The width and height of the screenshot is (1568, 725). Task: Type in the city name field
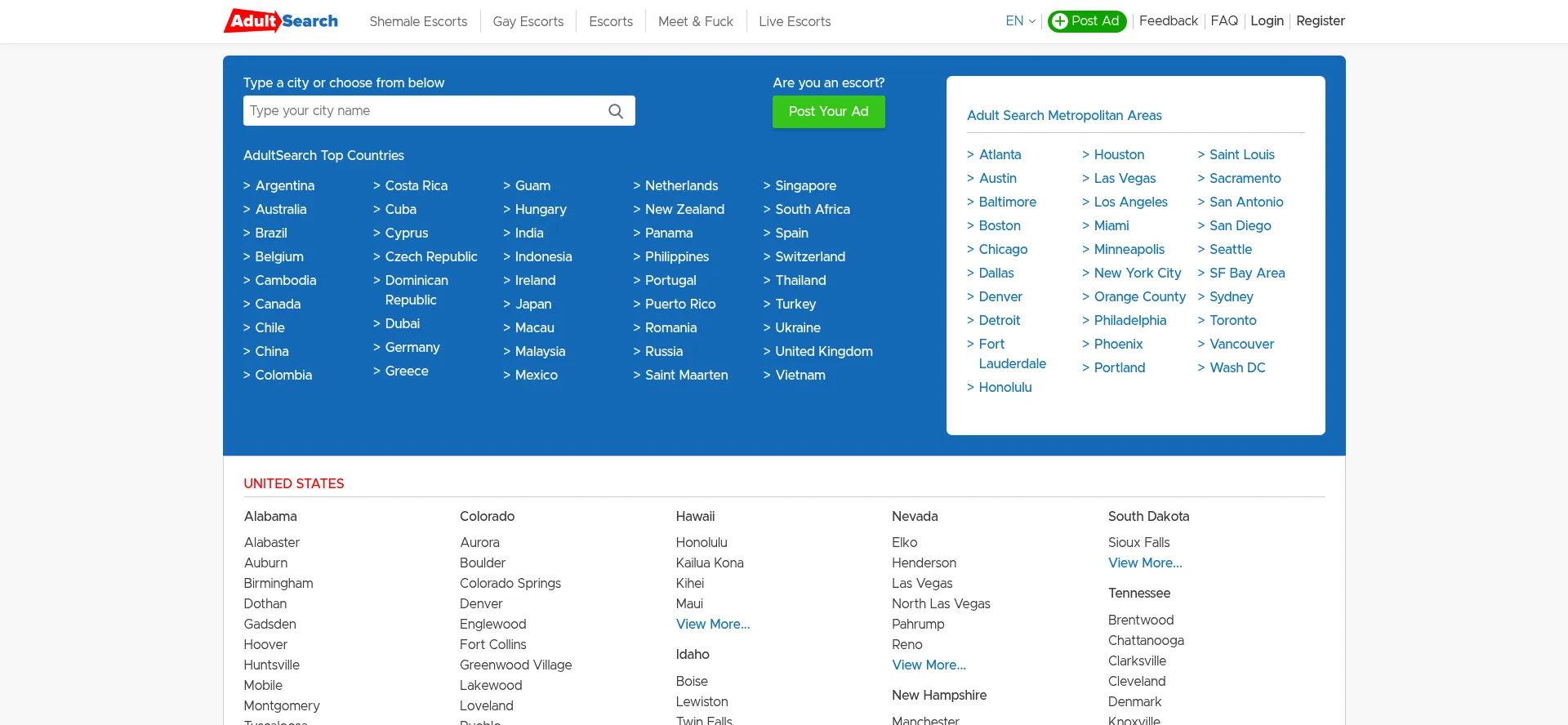point(425,111)
